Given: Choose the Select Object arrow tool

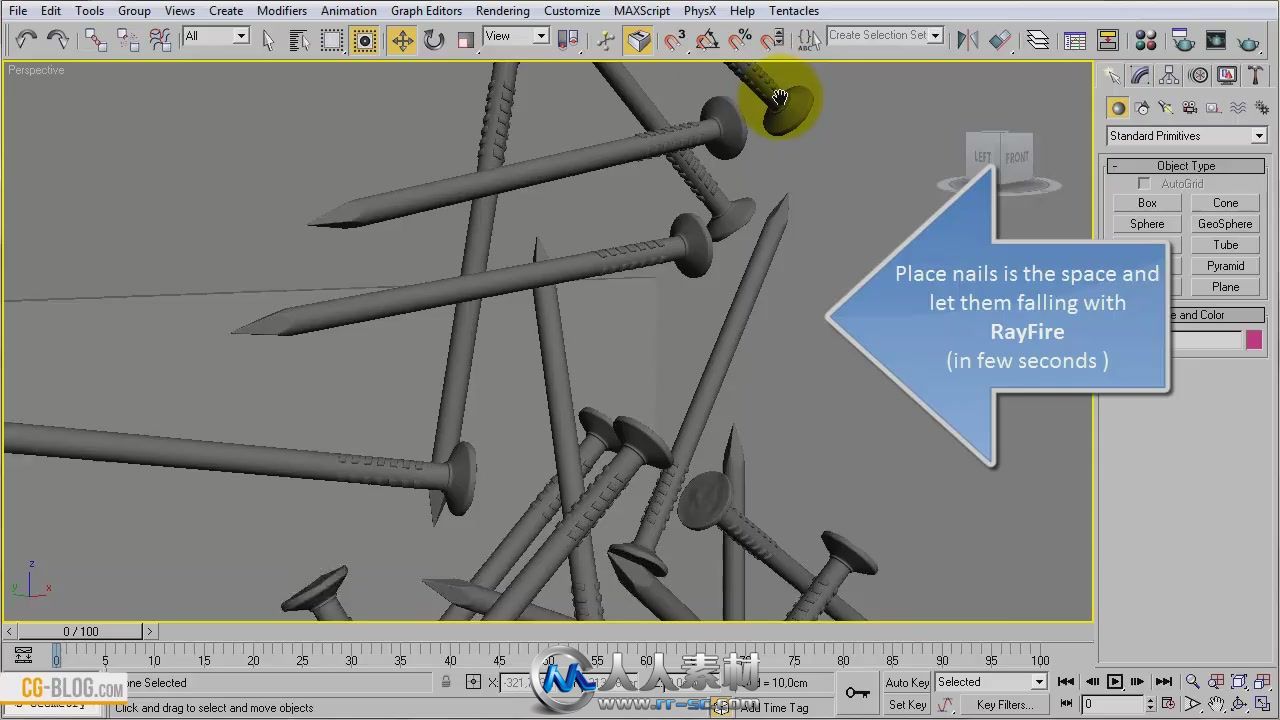Looking at the screenshot, I should pyautogui.click(x=268, y=40).
